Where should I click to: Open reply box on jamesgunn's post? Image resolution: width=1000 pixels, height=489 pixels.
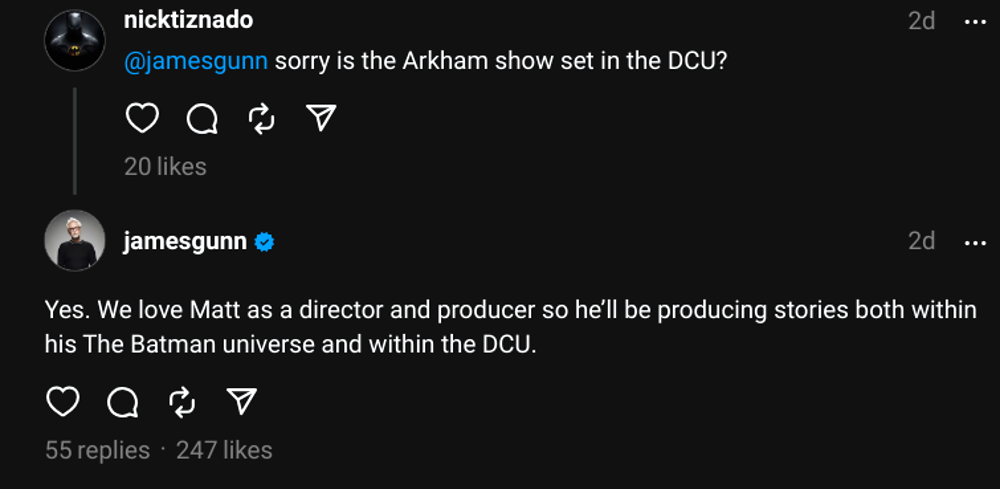point(122,402)
